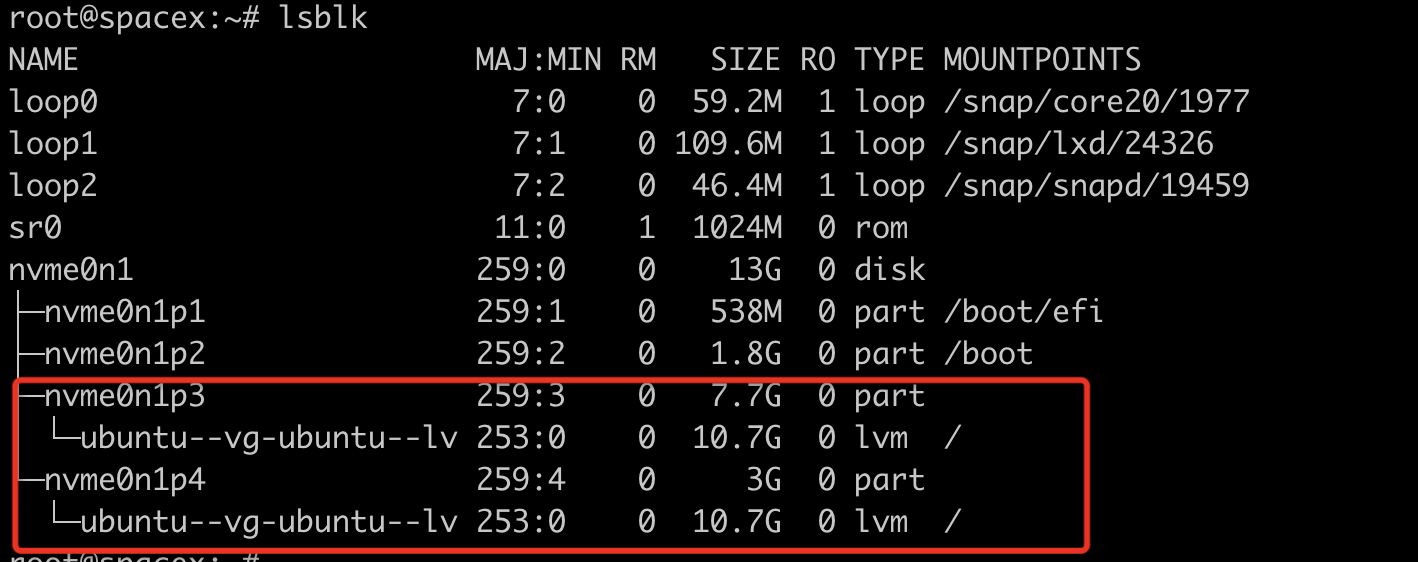Click the 10.7G size under nvme0n1p4
The height and width of the screenshot is (562, 1418).
tap(736, 522)
